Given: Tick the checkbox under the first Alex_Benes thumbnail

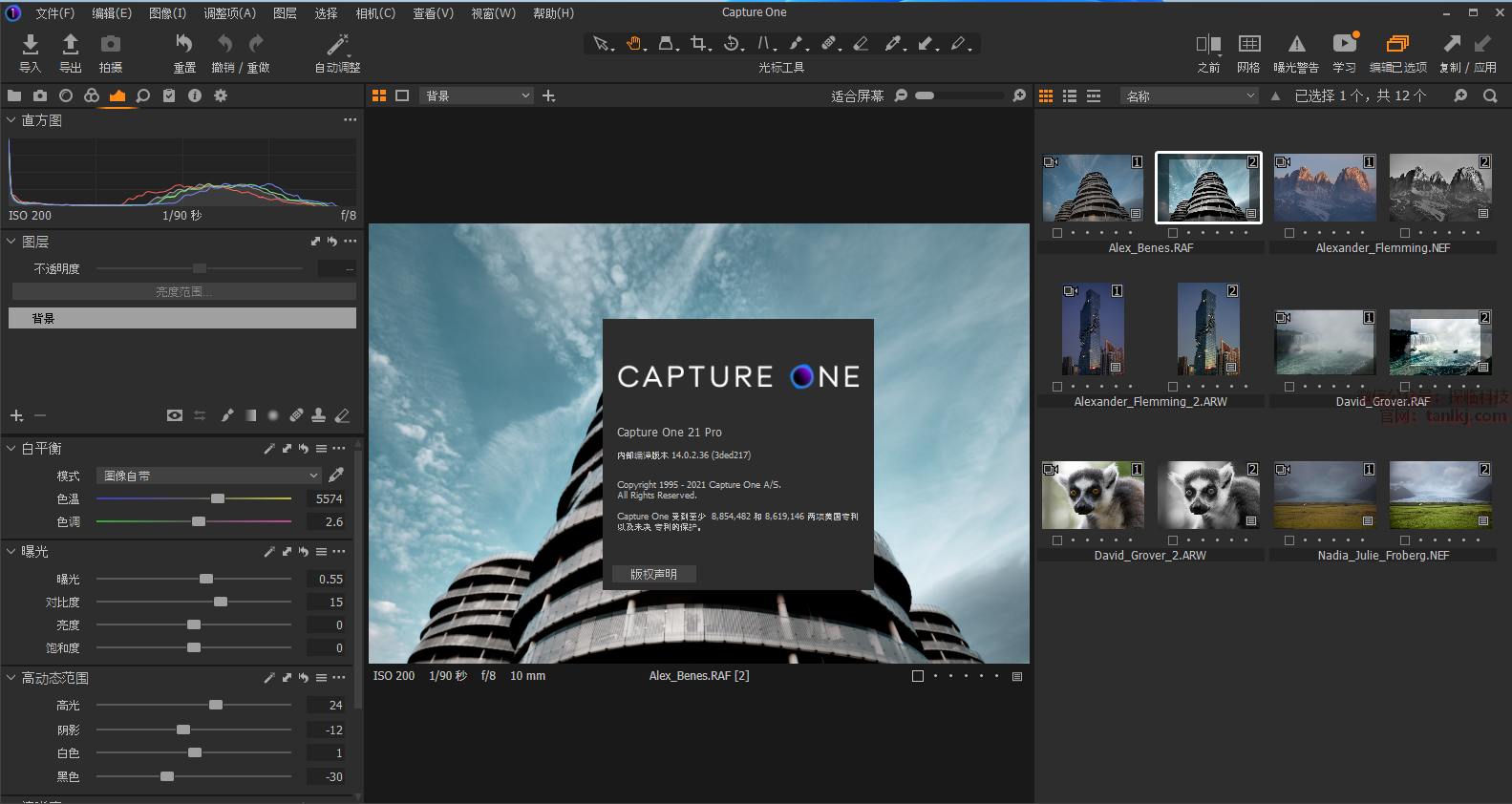Looking at the screenshot, I should [x=1057, y=233].
